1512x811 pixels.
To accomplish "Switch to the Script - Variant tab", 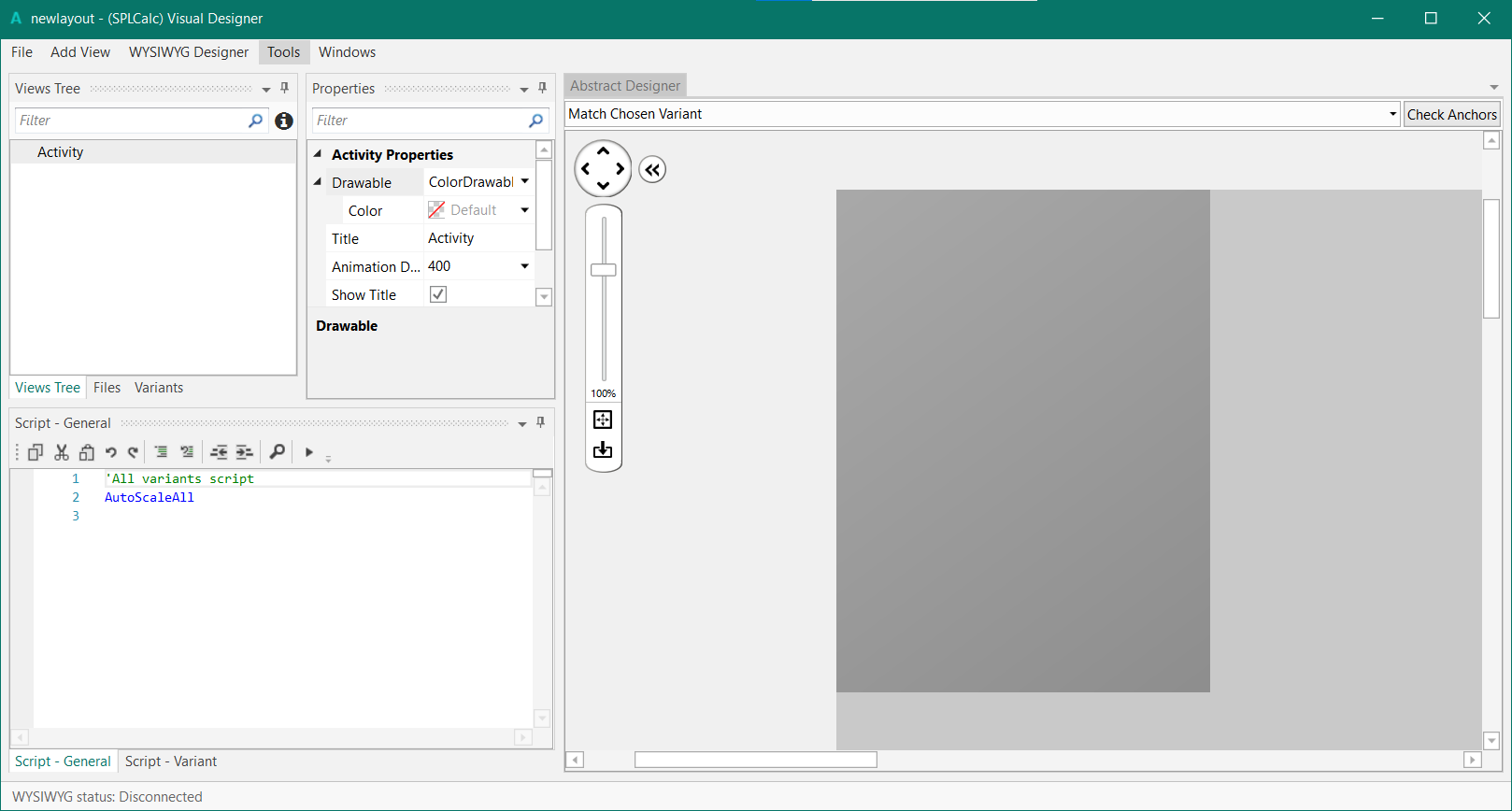I will 171,761.
